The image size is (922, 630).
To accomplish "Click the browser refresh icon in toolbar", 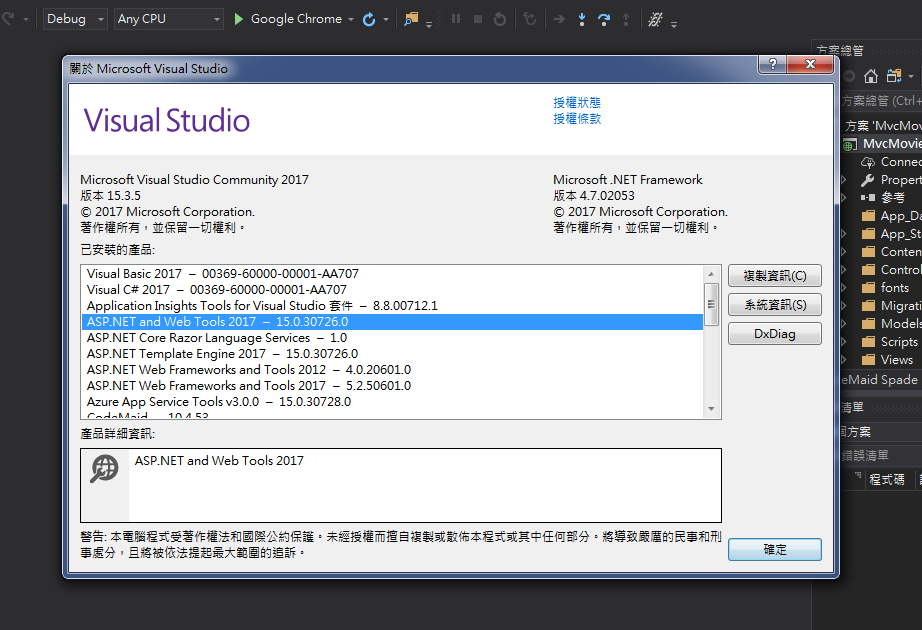I will [x=369, y=19].
